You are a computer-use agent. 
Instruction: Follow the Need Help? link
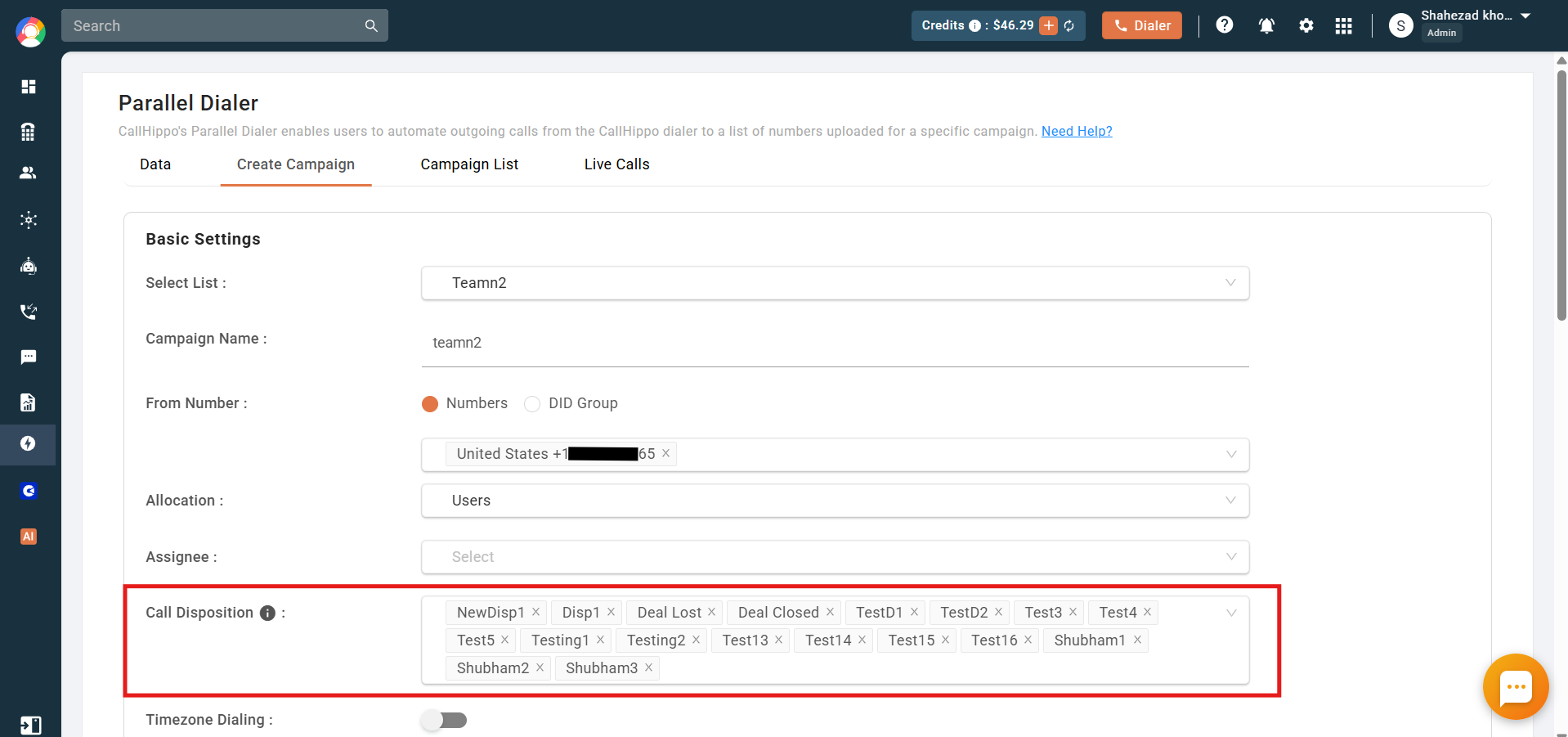[x=1077, y=131]
